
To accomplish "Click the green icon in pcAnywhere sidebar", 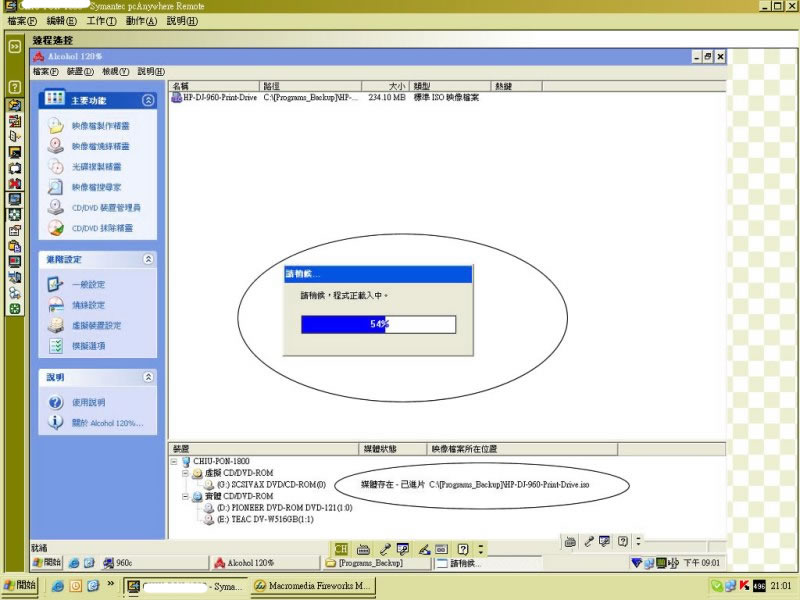I will tap(15, 309).
